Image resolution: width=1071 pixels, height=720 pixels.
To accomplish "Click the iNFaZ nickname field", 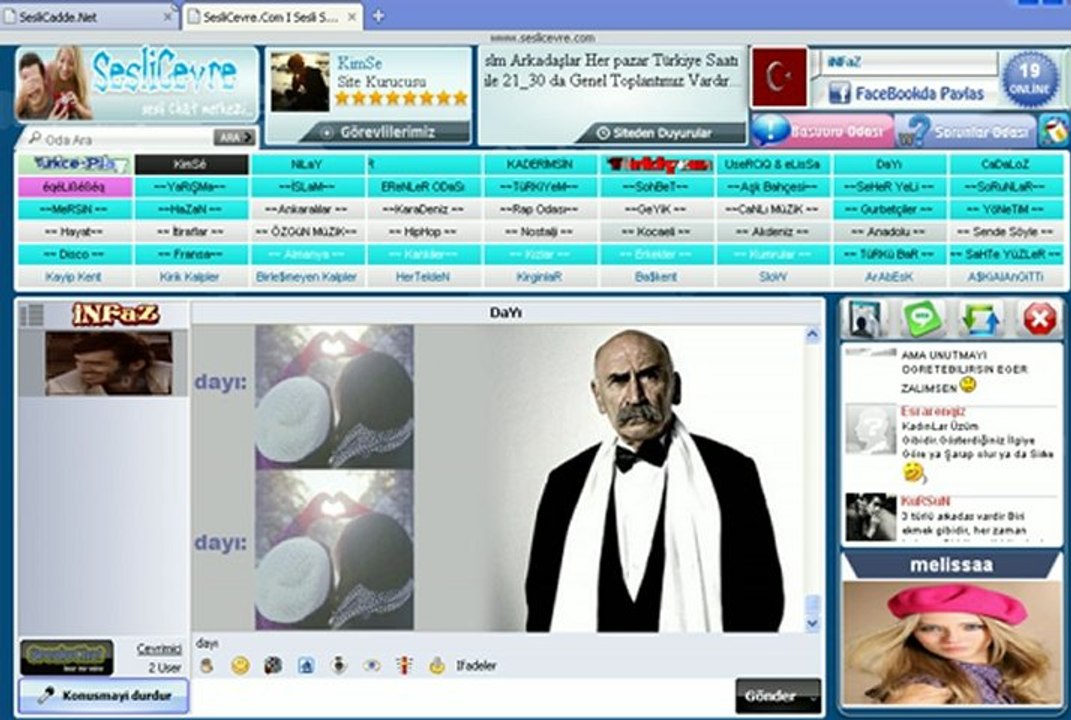I will pos(911,62).
